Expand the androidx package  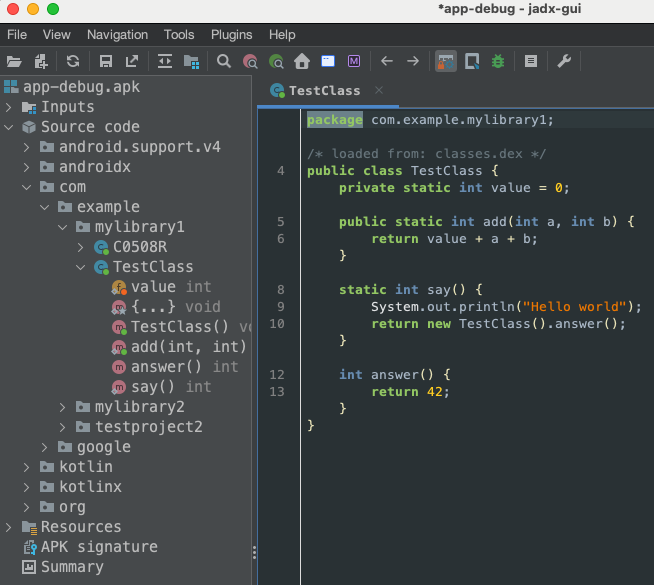click(x=27, y=167)
